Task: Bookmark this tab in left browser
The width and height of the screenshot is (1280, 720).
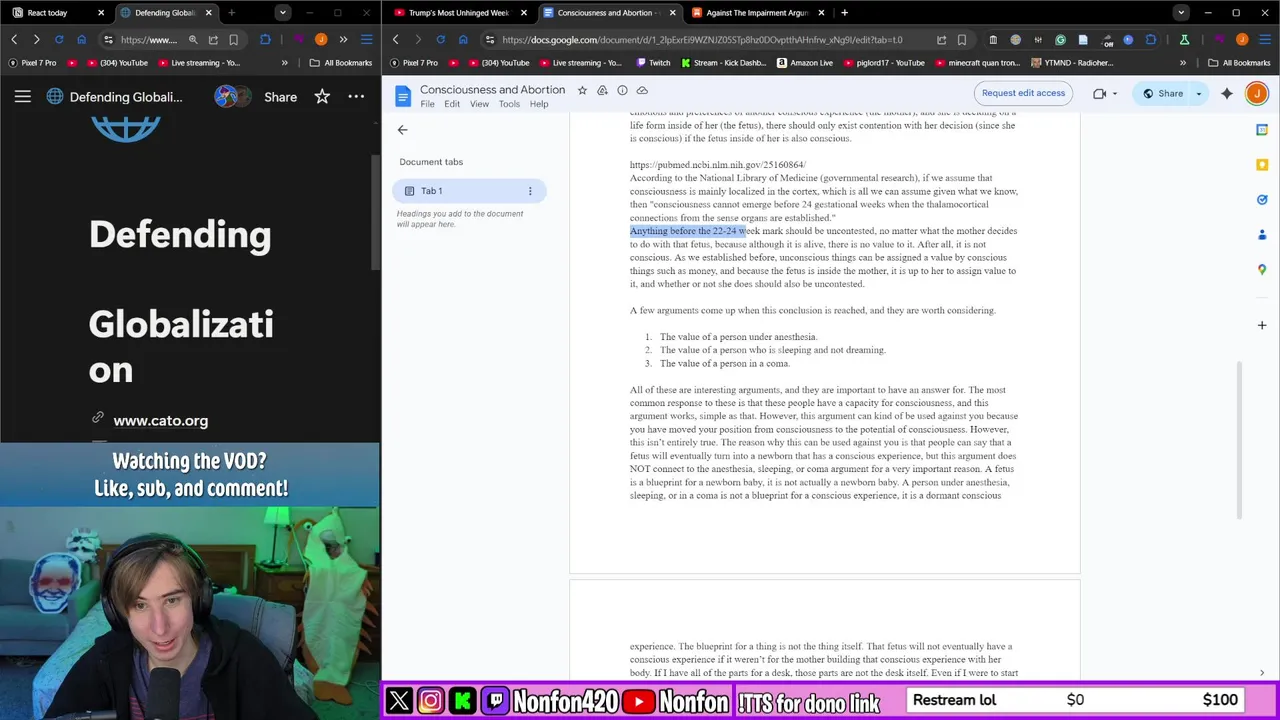Action: click(233, 40)
